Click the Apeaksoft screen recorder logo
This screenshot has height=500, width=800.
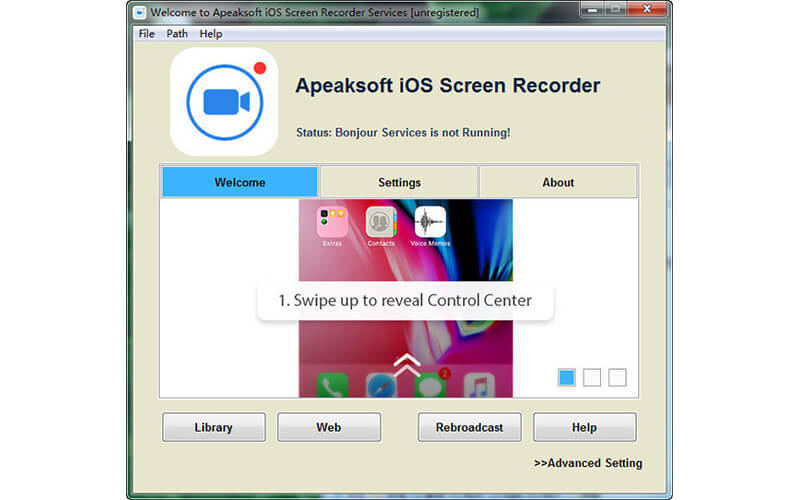tap(224, 102)
